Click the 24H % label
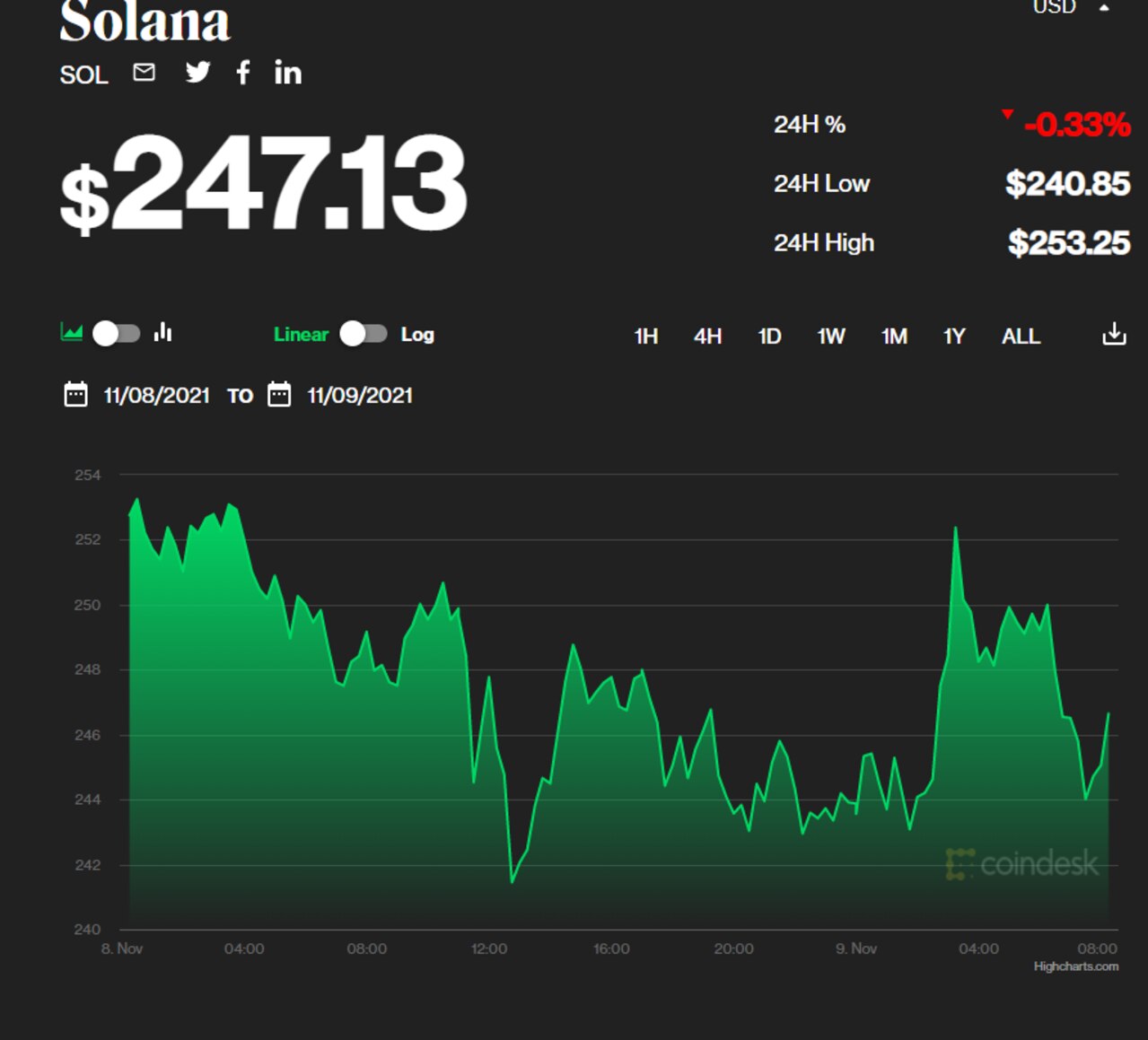 [810, 125]
